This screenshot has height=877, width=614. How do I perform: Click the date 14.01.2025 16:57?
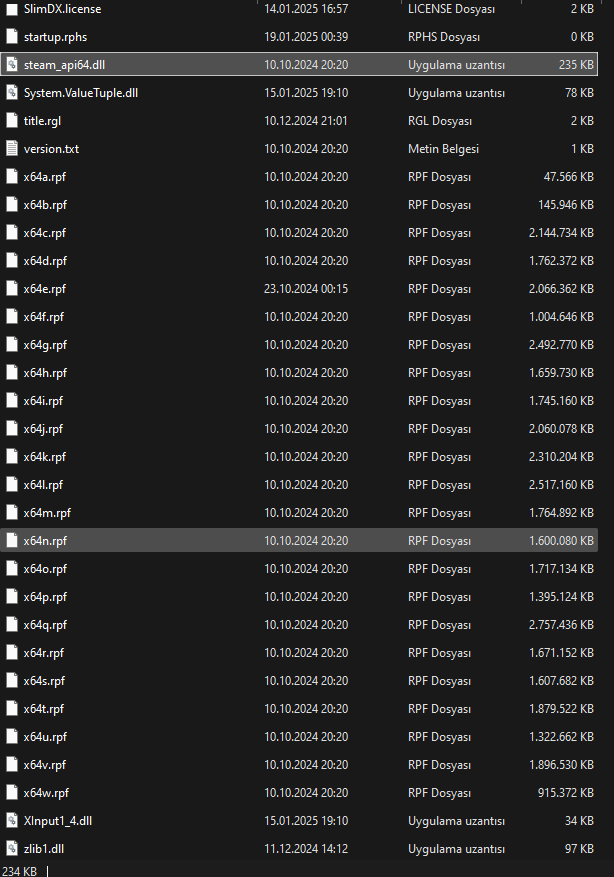pyautogui.click(x=306, y=9)
